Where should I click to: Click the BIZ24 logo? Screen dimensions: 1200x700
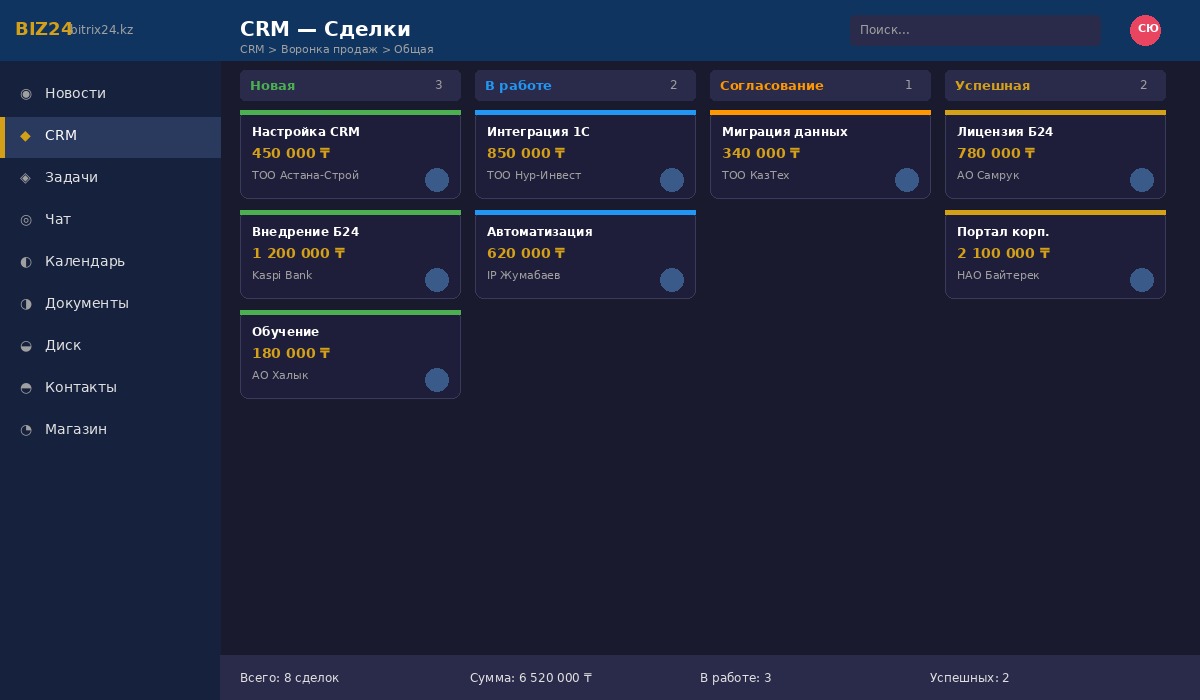[45, 29]
